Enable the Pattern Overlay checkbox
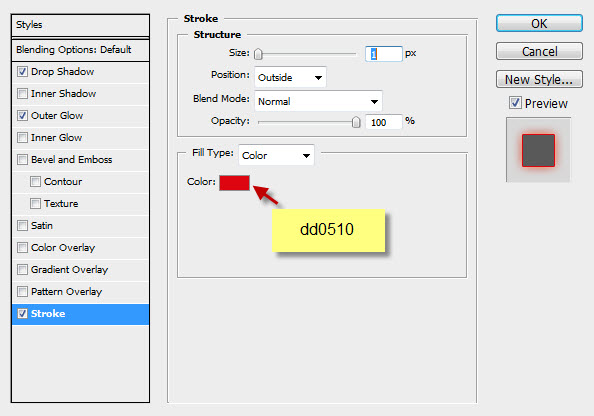 22,291
